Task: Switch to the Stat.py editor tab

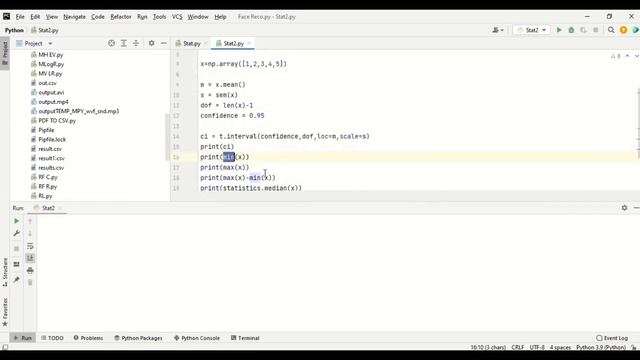Action: pyautogui.click(x=191, y=43)
